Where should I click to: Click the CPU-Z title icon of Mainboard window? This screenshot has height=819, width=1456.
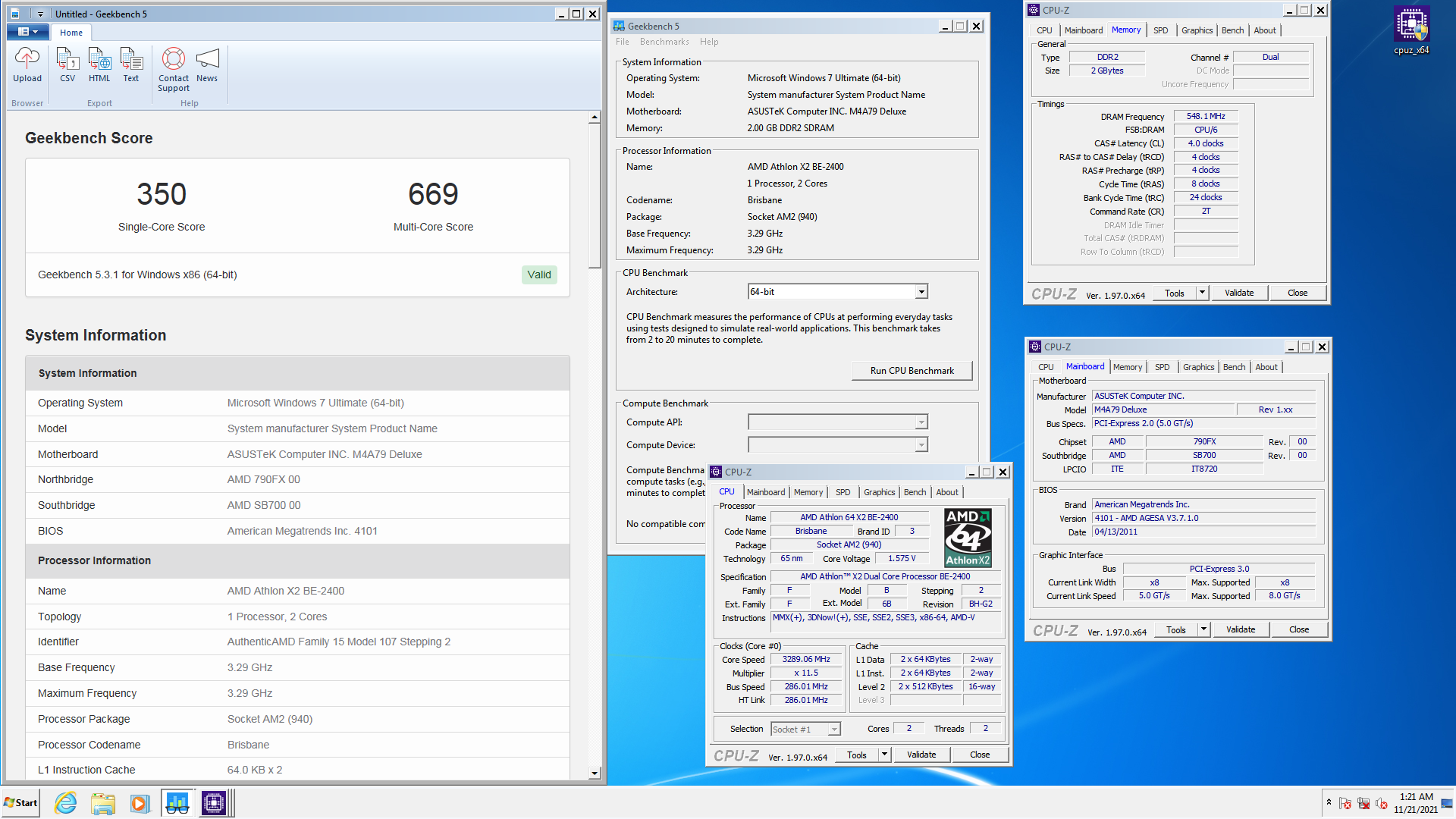click(1035, 347)
